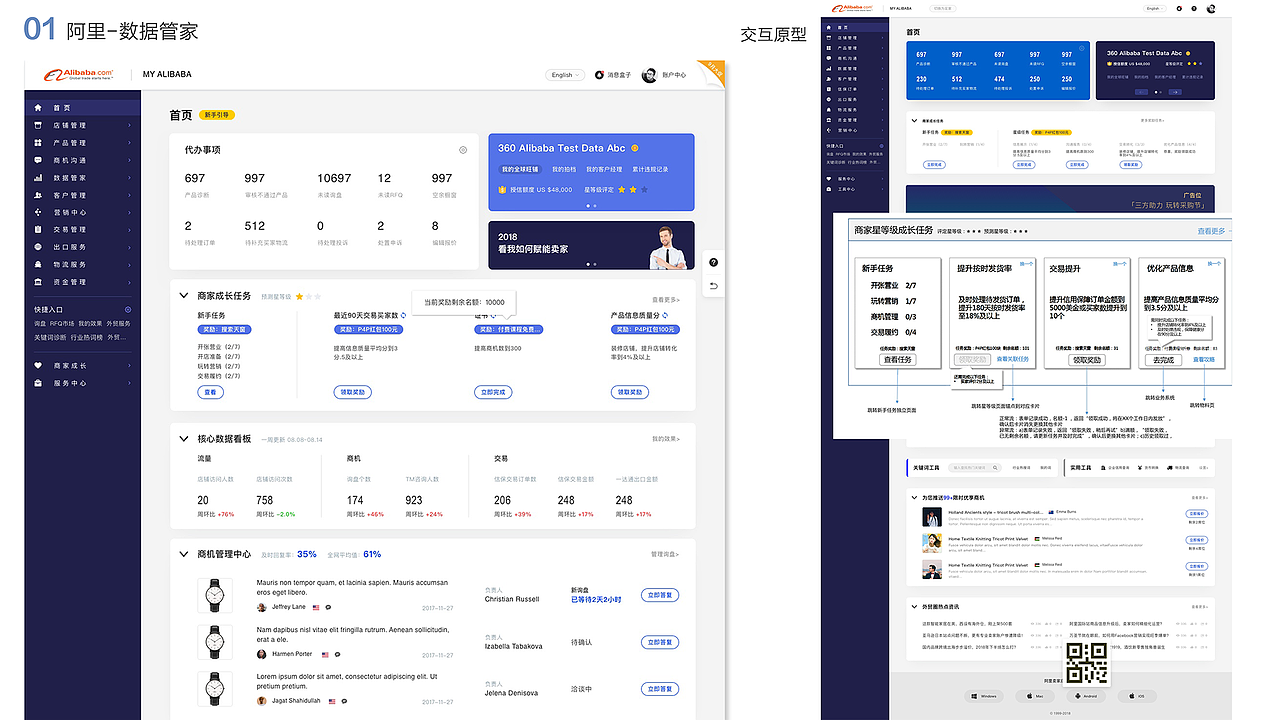Image resolution: width=1280 pixels, height=720 pixels.
Task: Click the back arrow floating icon
Action: click(714, 286)
